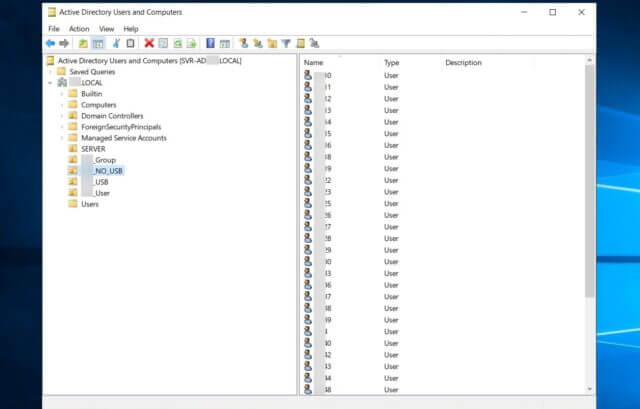The image size is (640, 409).
Task: Export the list using the toolbar icon
Action: [x=191, y=43]
